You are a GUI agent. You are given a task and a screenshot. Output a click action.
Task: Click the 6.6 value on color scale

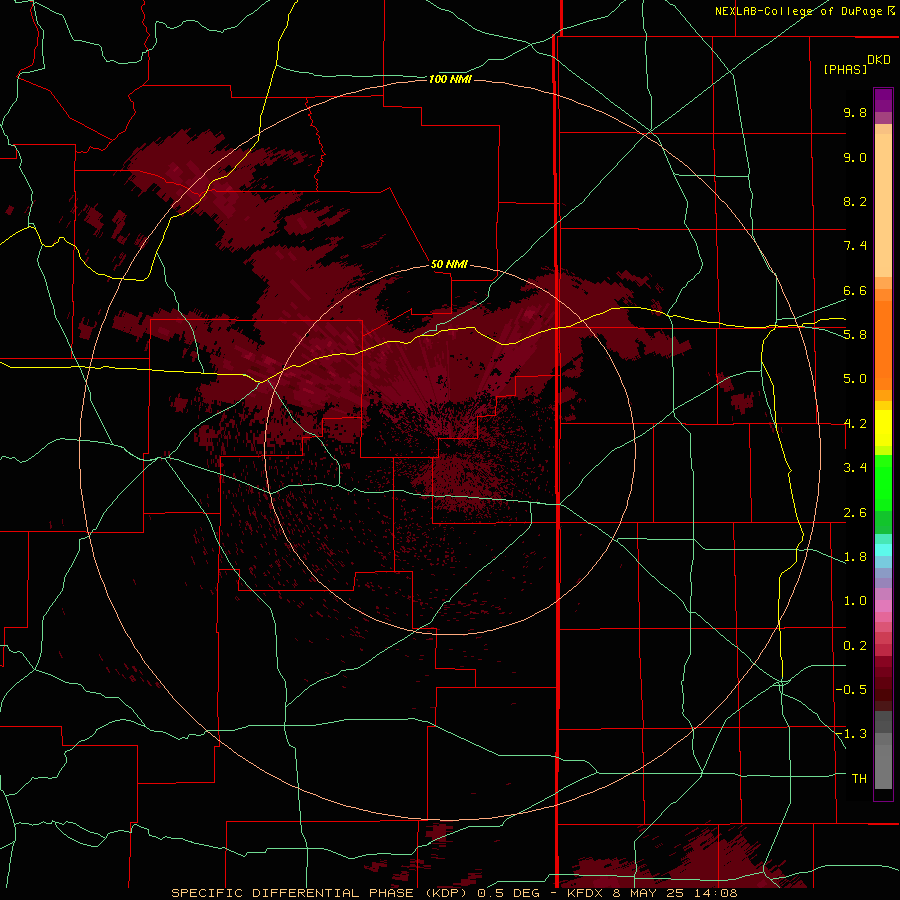pyautogui.click(x=855, y=290)
